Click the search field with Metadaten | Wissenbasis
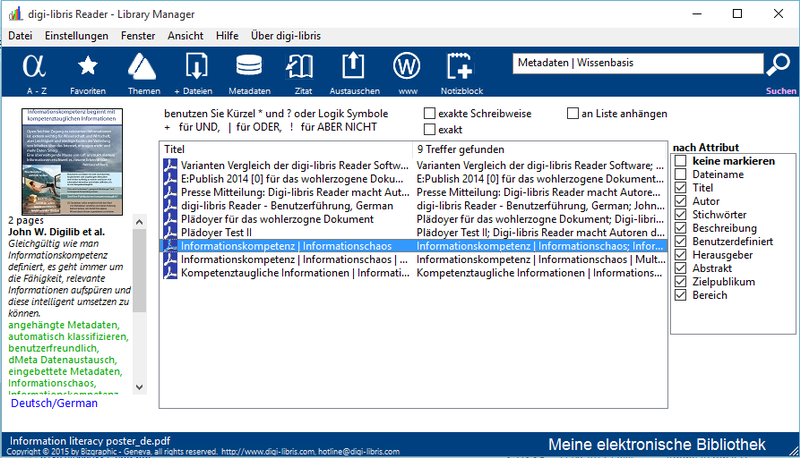The height and width of the screenshot is (458, 800). [638, 63]
